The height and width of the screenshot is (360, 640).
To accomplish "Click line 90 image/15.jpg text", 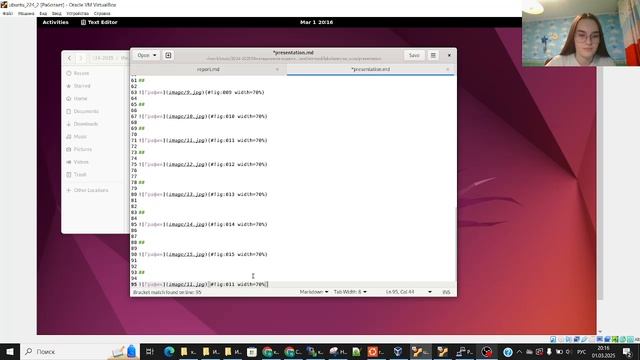I will [x=187, y=254].
